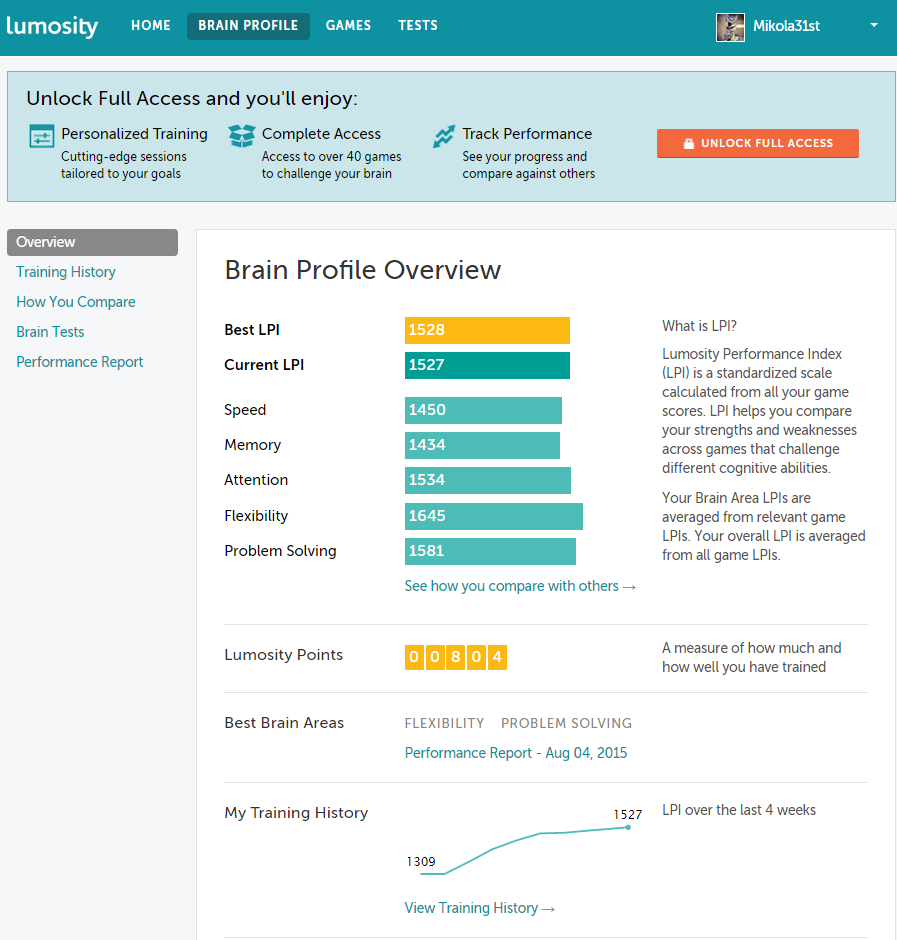Open Performance Report - Aug 04, 2015 link
897x940 pixels.
(x=516, y=753)
